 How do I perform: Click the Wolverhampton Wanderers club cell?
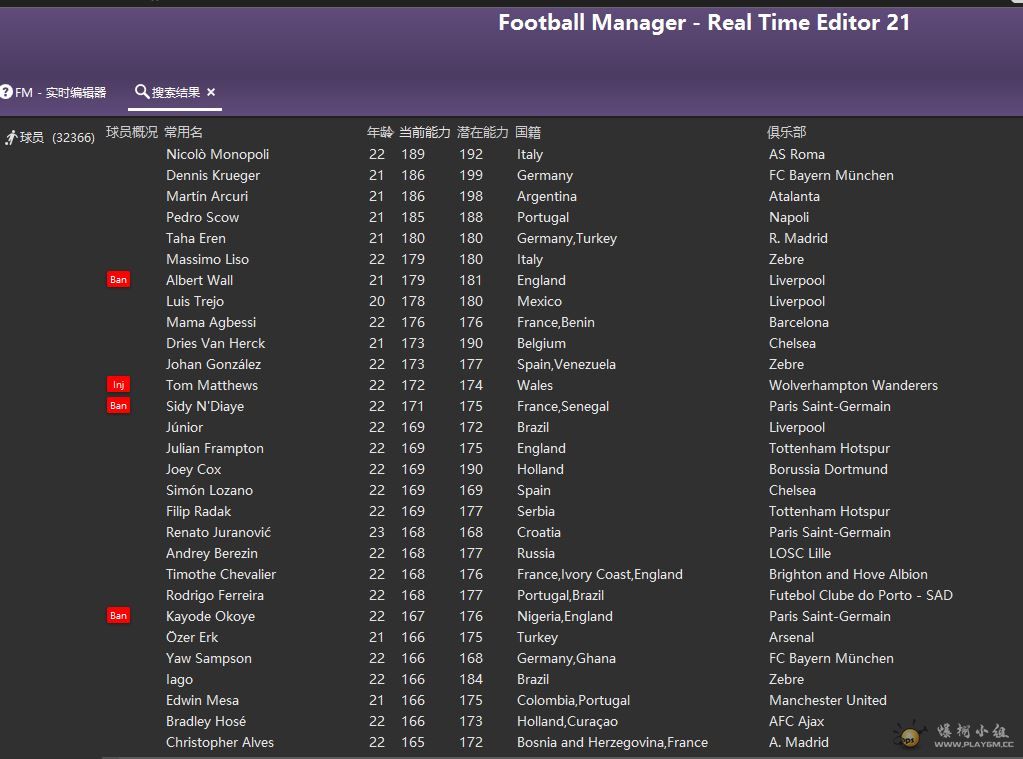tap(853, 385)
